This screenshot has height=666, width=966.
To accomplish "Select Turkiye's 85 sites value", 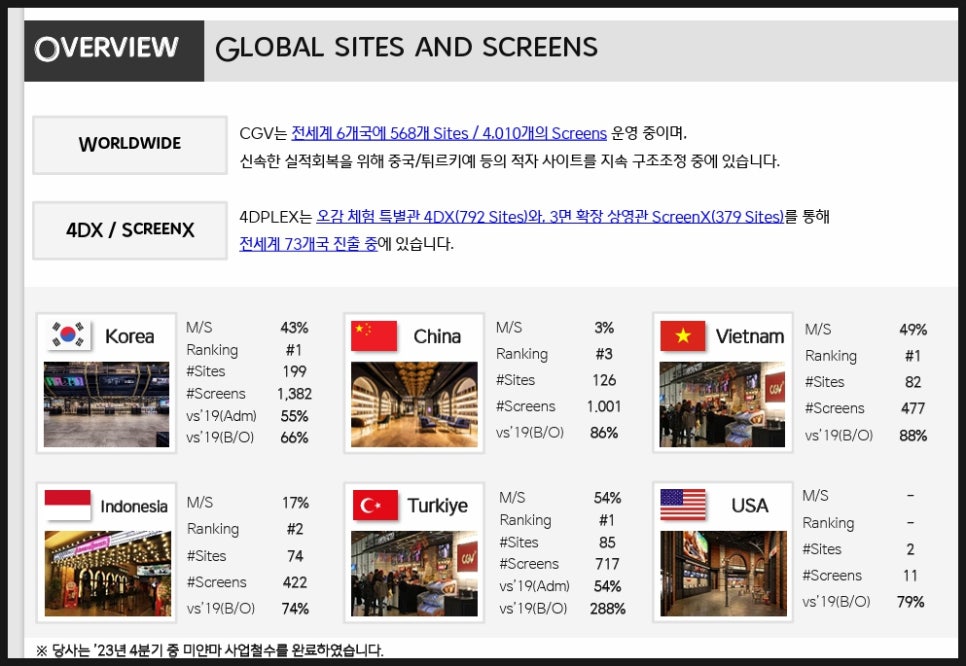I will [x=607, y=543].
